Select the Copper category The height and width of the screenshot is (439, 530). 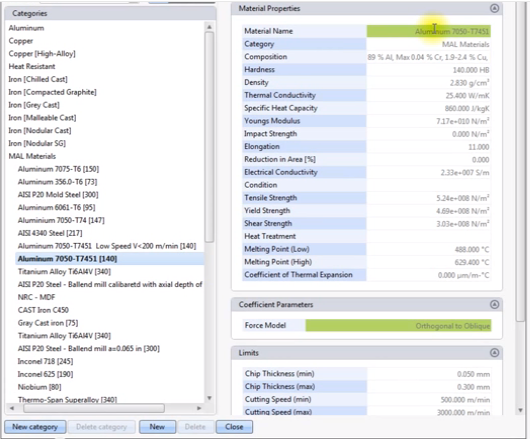21,41
